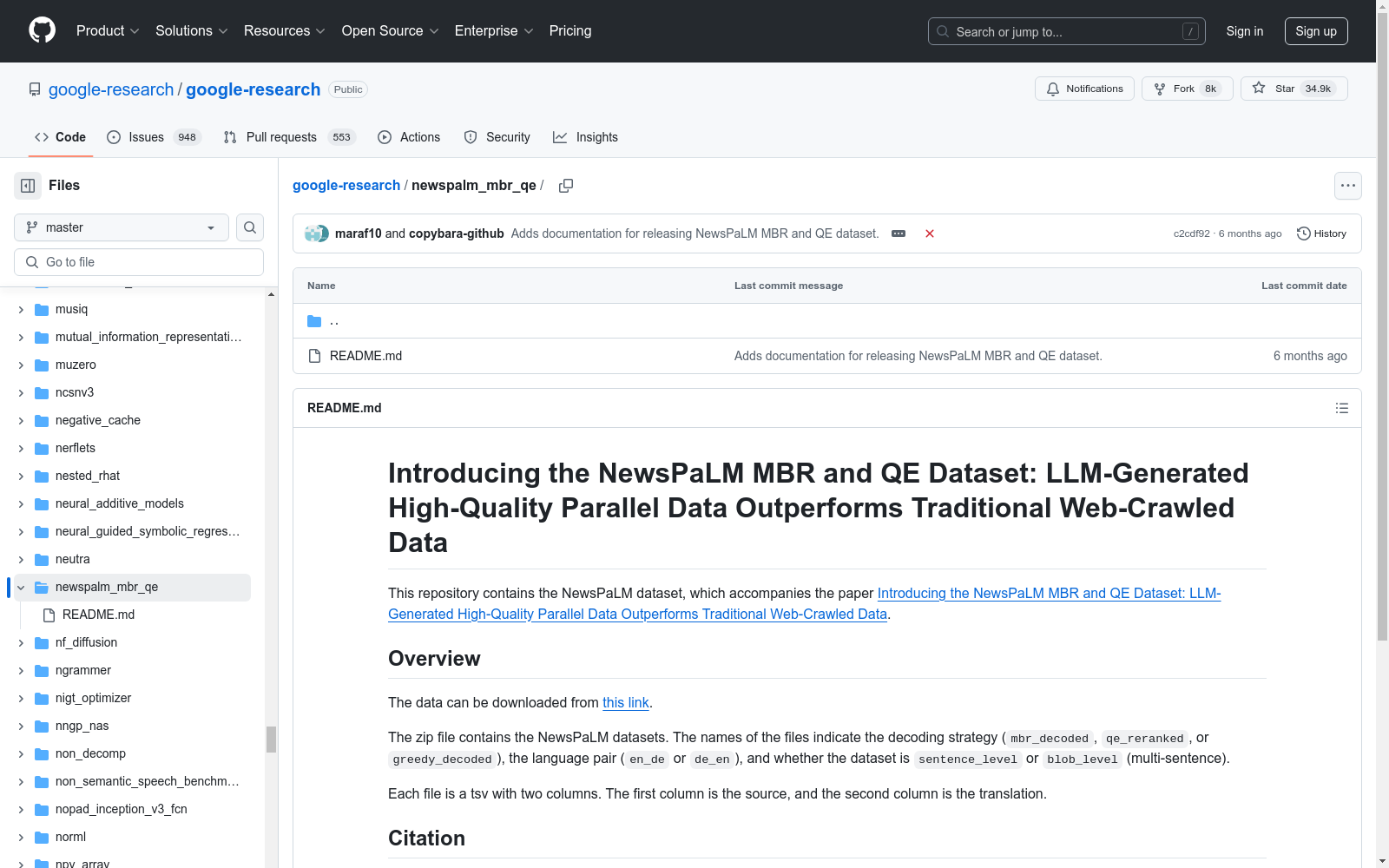Expand the ncsnv3 folder chevron
Screen dimensions: 1389x868
[21, 393]
